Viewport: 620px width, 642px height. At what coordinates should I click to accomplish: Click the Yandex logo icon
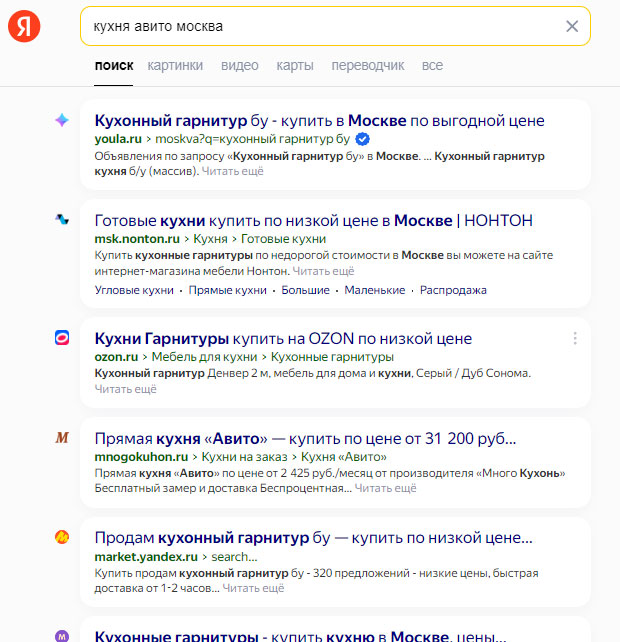pyautogui.click(x=24, y=27)
